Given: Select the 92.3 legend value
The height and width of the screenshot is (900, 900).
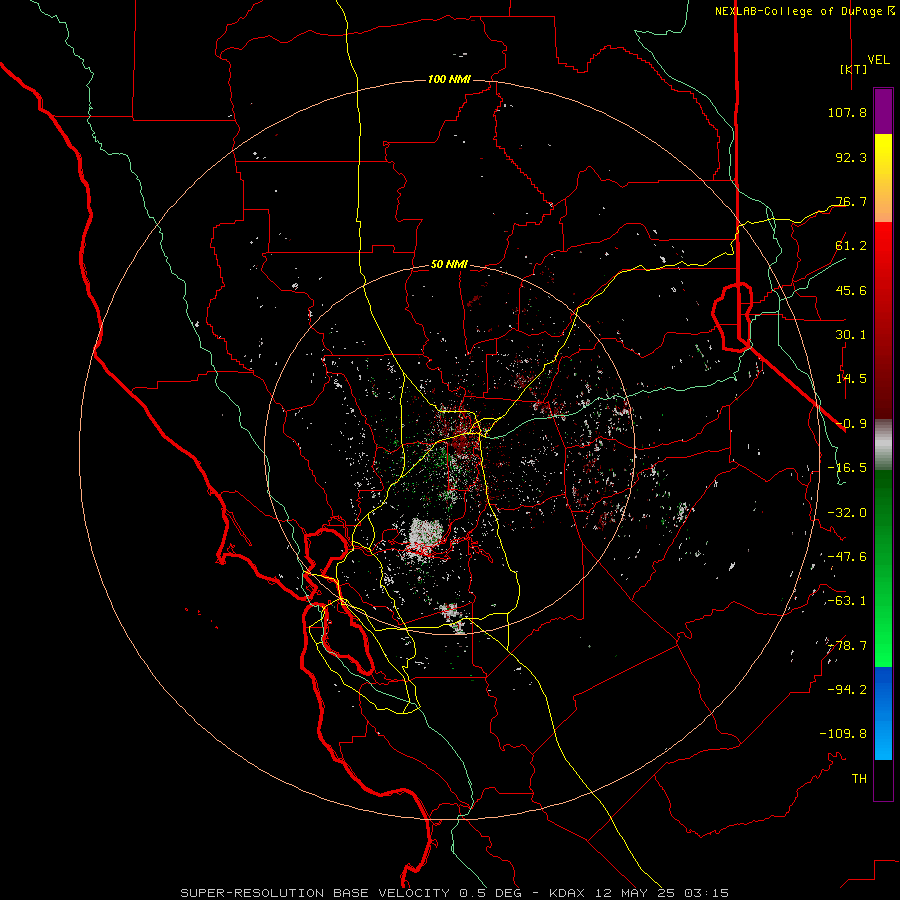Looking at the screenshot, I should coord(851,157).
